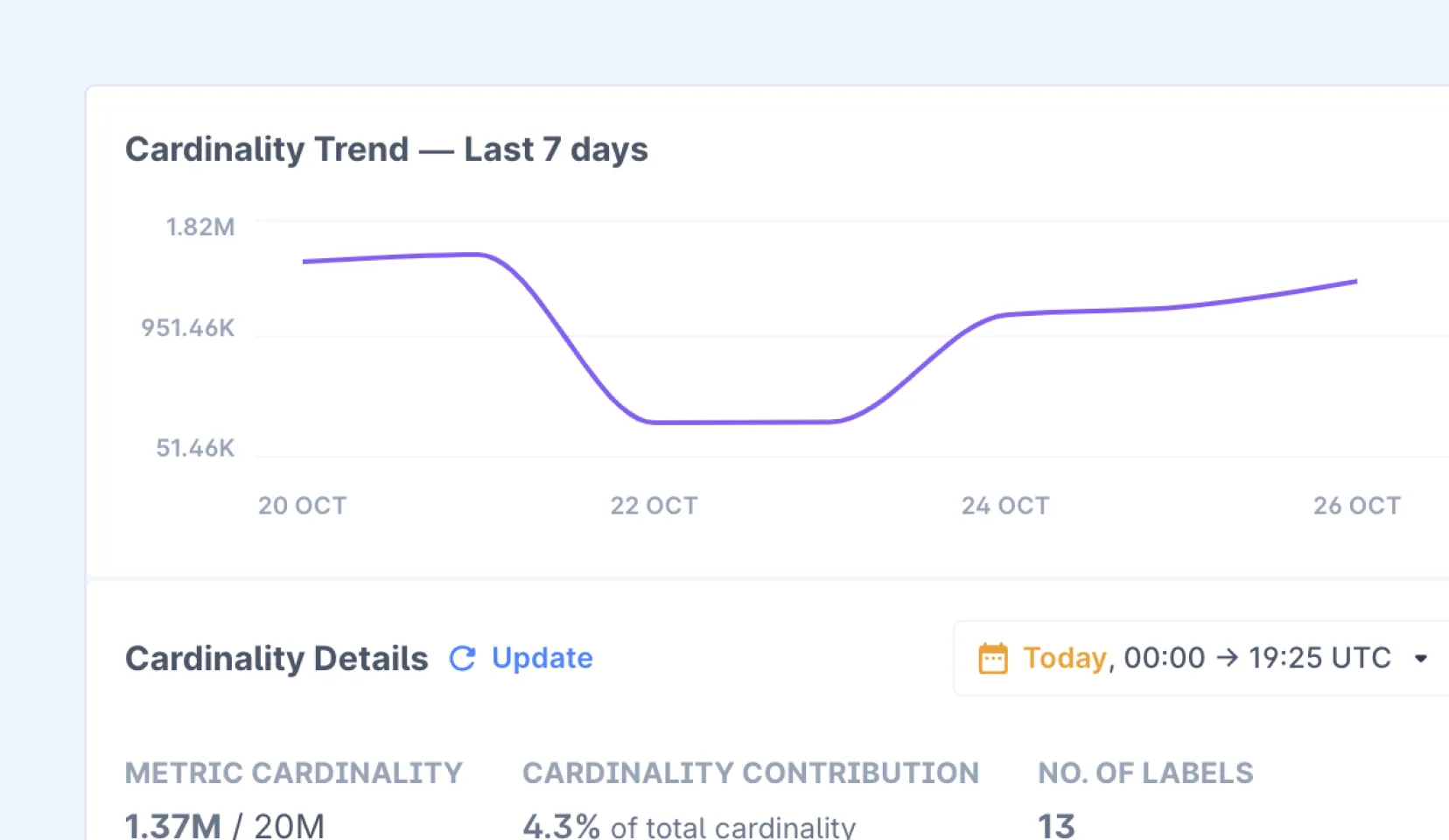
Task: Click the Cardinality Trend heading
Action: tap(387, 150)
